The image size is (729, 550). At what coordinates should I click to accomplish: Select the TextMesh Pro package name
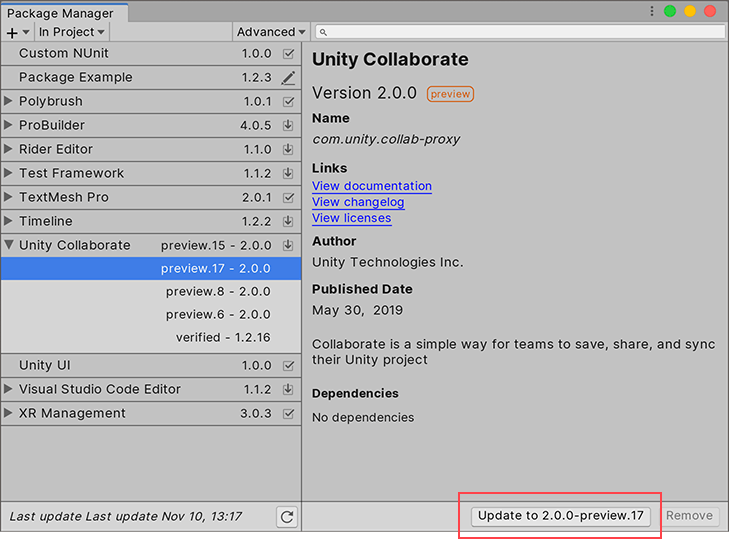click(x=64, y=198)
